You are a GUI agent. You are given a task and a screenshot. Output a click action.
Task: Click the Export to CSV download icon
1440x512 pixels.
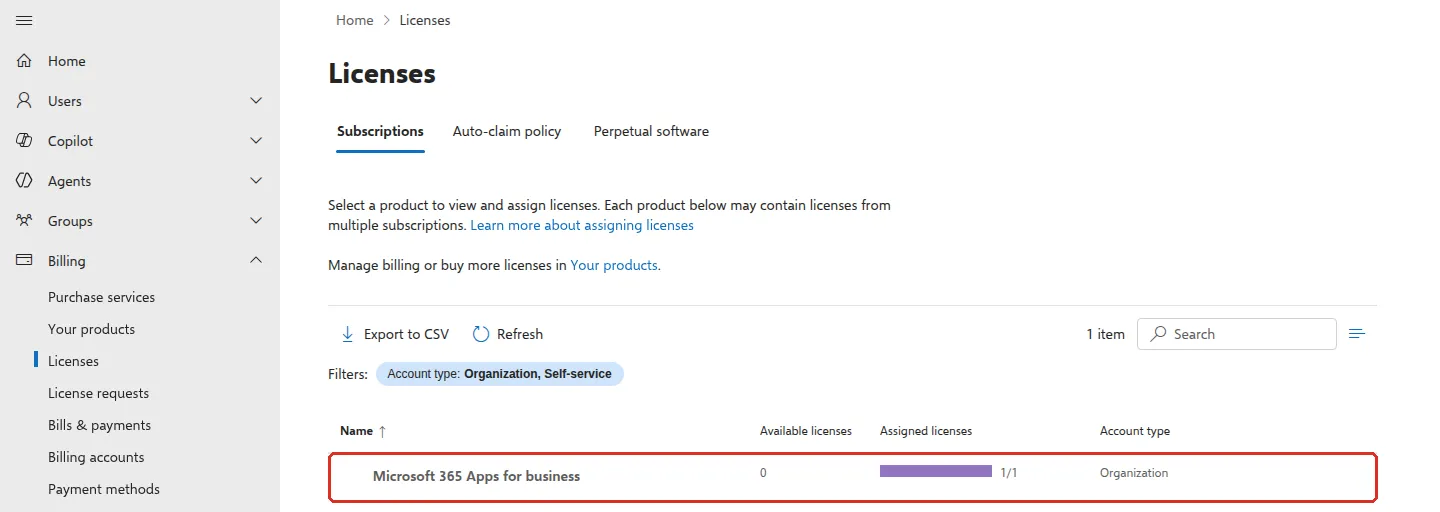(348, 334)
